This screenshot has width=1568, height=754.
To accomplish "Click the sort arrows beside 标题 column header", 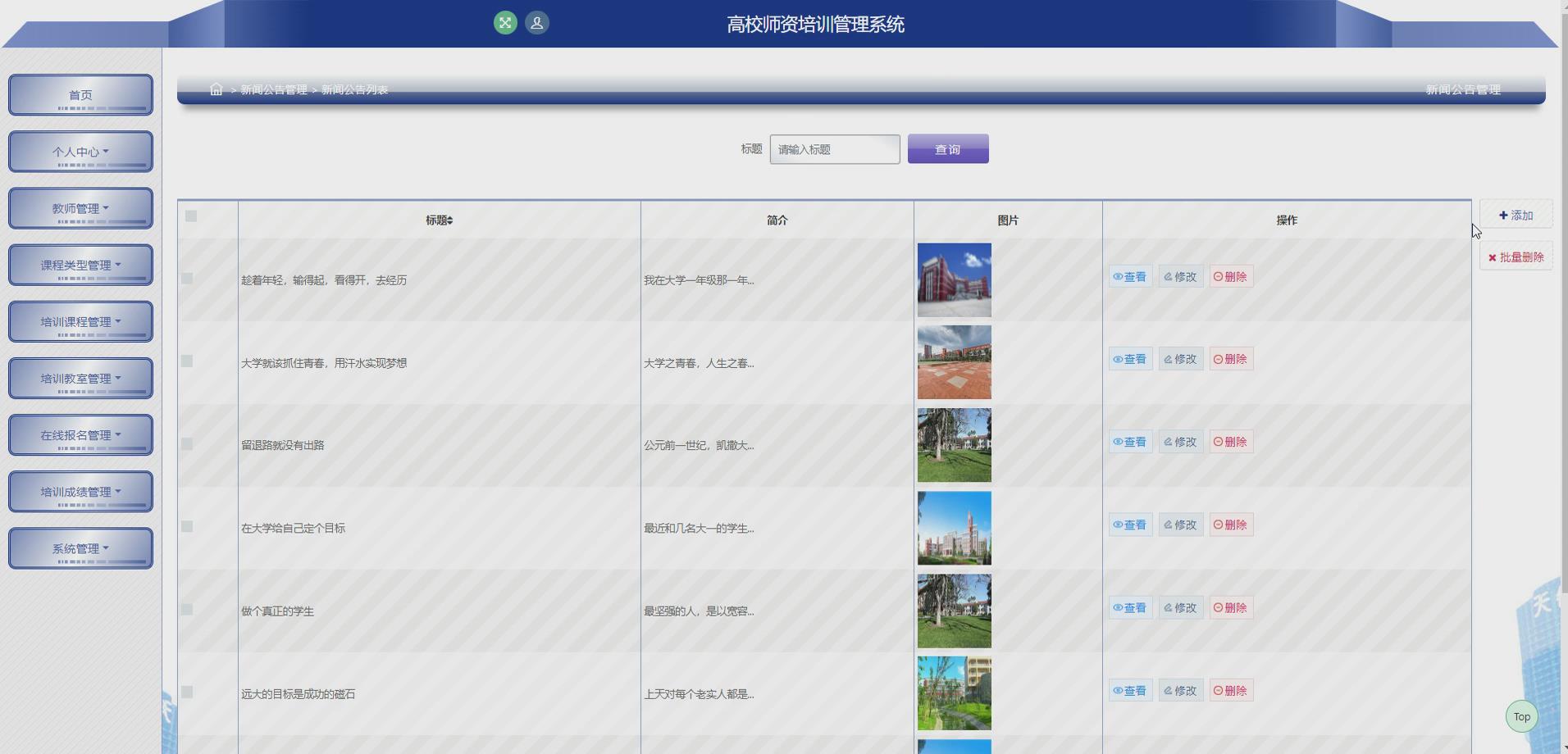I will tap(450, 220).
